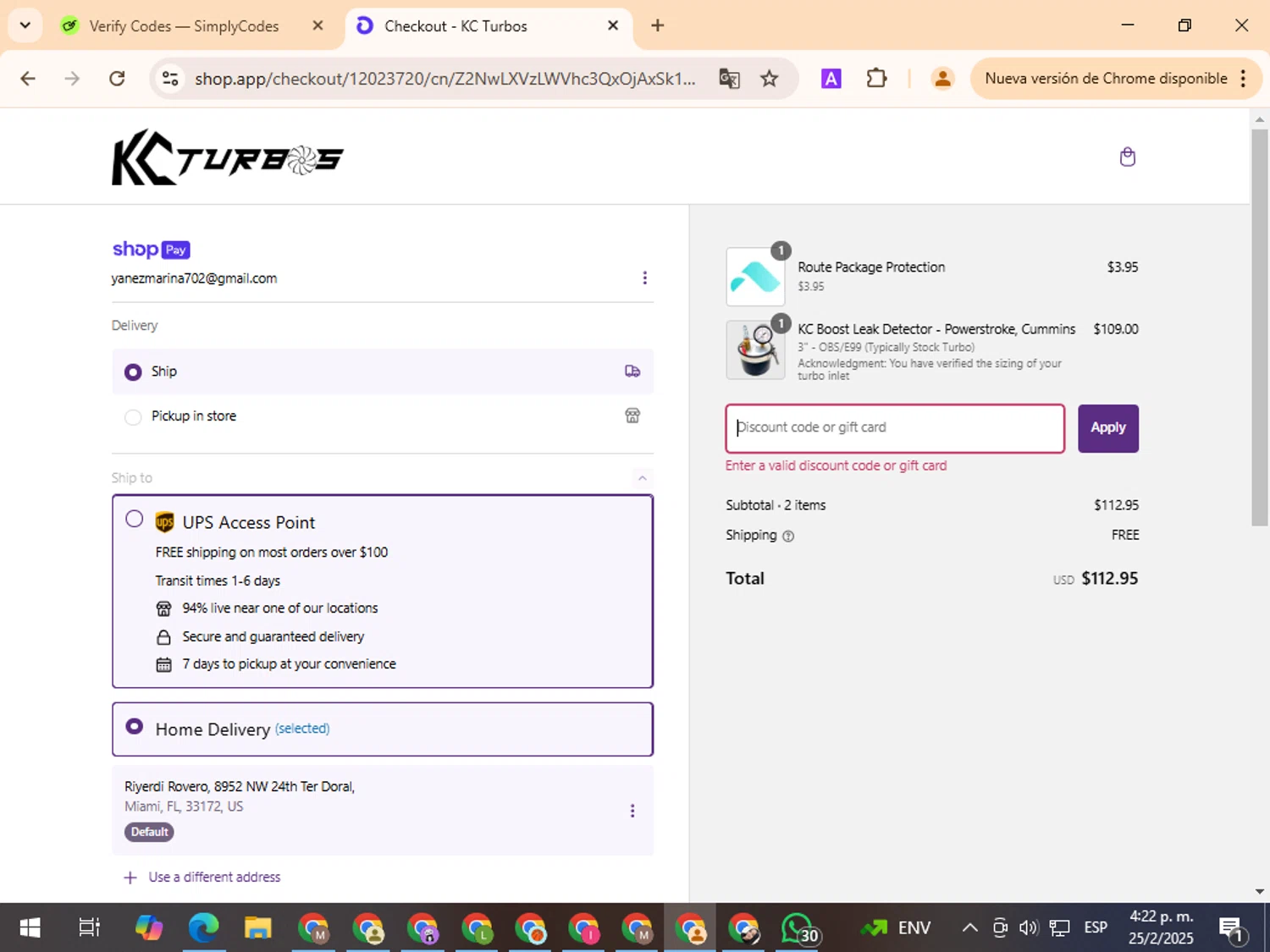Open Task View on the taskbar
Image resolution: width=1270 pixels, height=952 pixels.
point(89,928)
